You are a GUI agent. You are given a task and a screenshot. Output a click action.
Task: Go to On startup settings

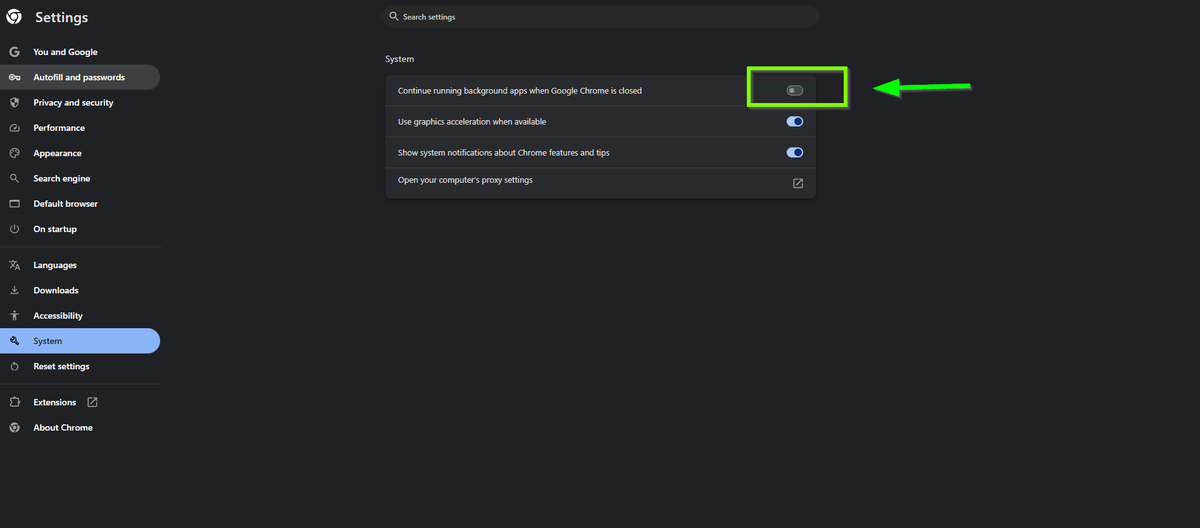click(x=80, y=229)
